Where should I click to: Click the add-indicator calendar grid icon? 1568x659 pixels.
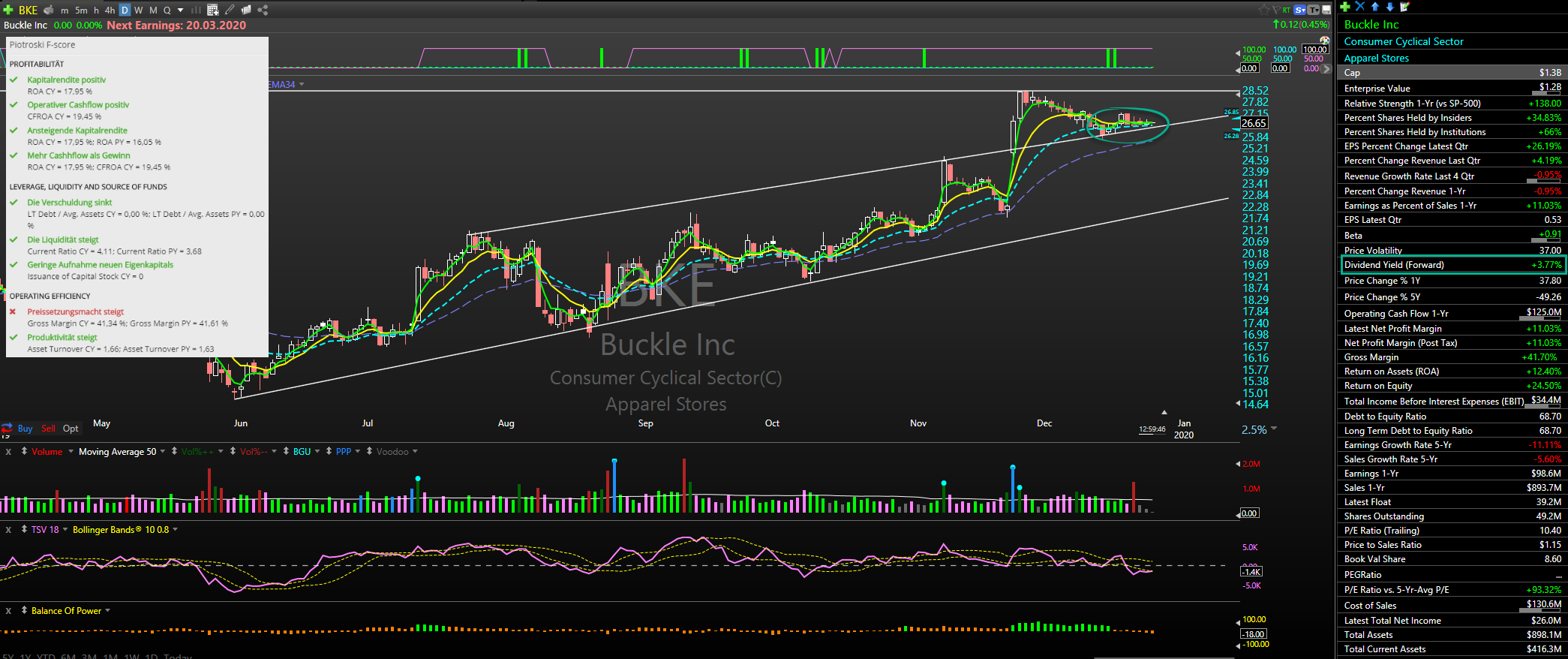[213, 10]
